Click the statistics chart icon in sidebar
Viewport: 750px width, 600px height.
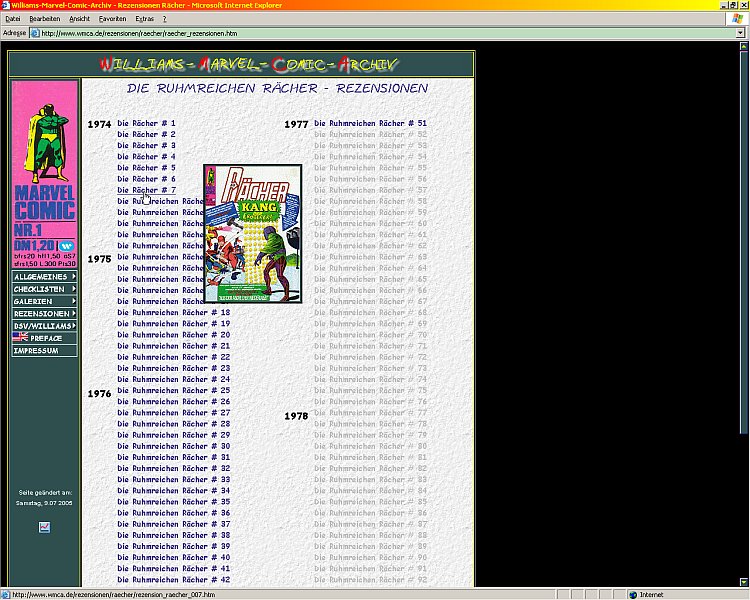pyautogui.click(x=44, y=527)
